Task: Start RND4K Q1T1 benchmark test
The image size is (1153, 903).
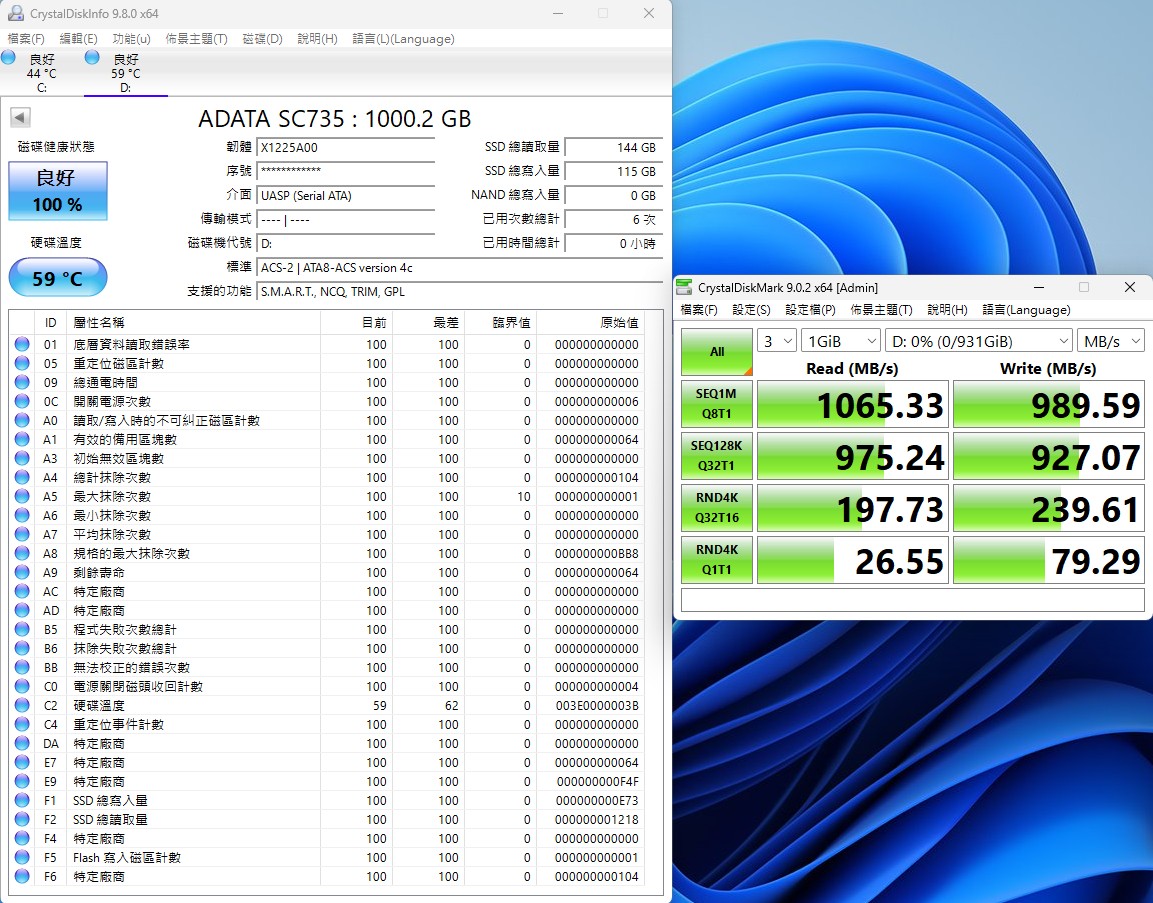Action: coord(717,560)
